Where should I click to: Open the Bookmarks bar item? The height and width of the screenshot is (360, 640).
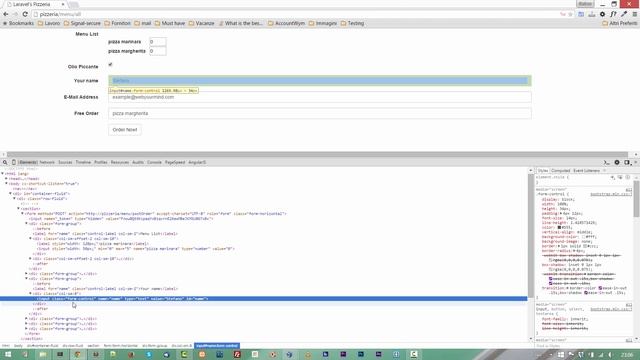(x=18, y=23)
